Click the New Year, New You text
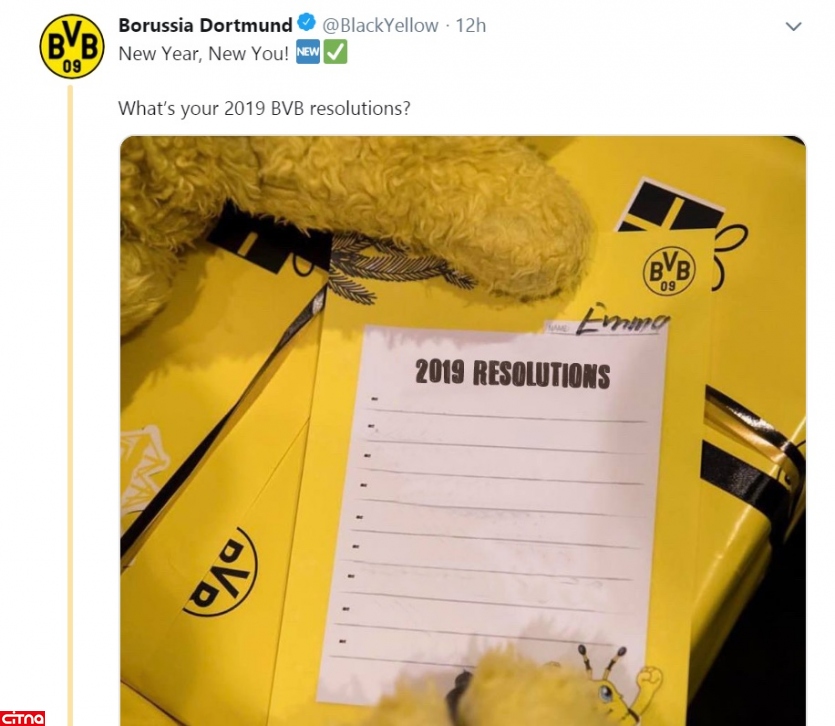835x726 pixels. point(203,53)
